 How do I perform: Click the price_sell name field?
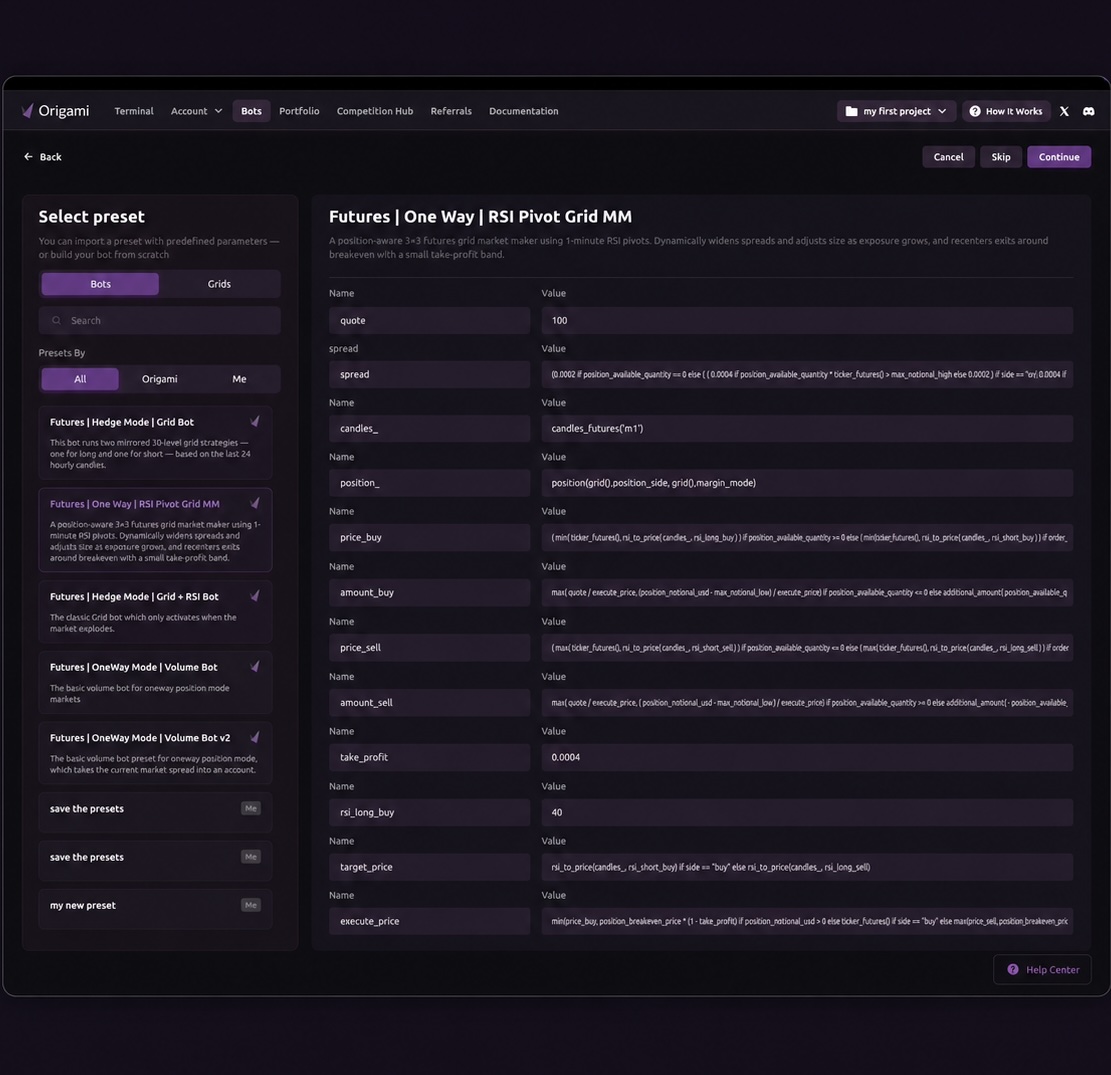[429, 648]
